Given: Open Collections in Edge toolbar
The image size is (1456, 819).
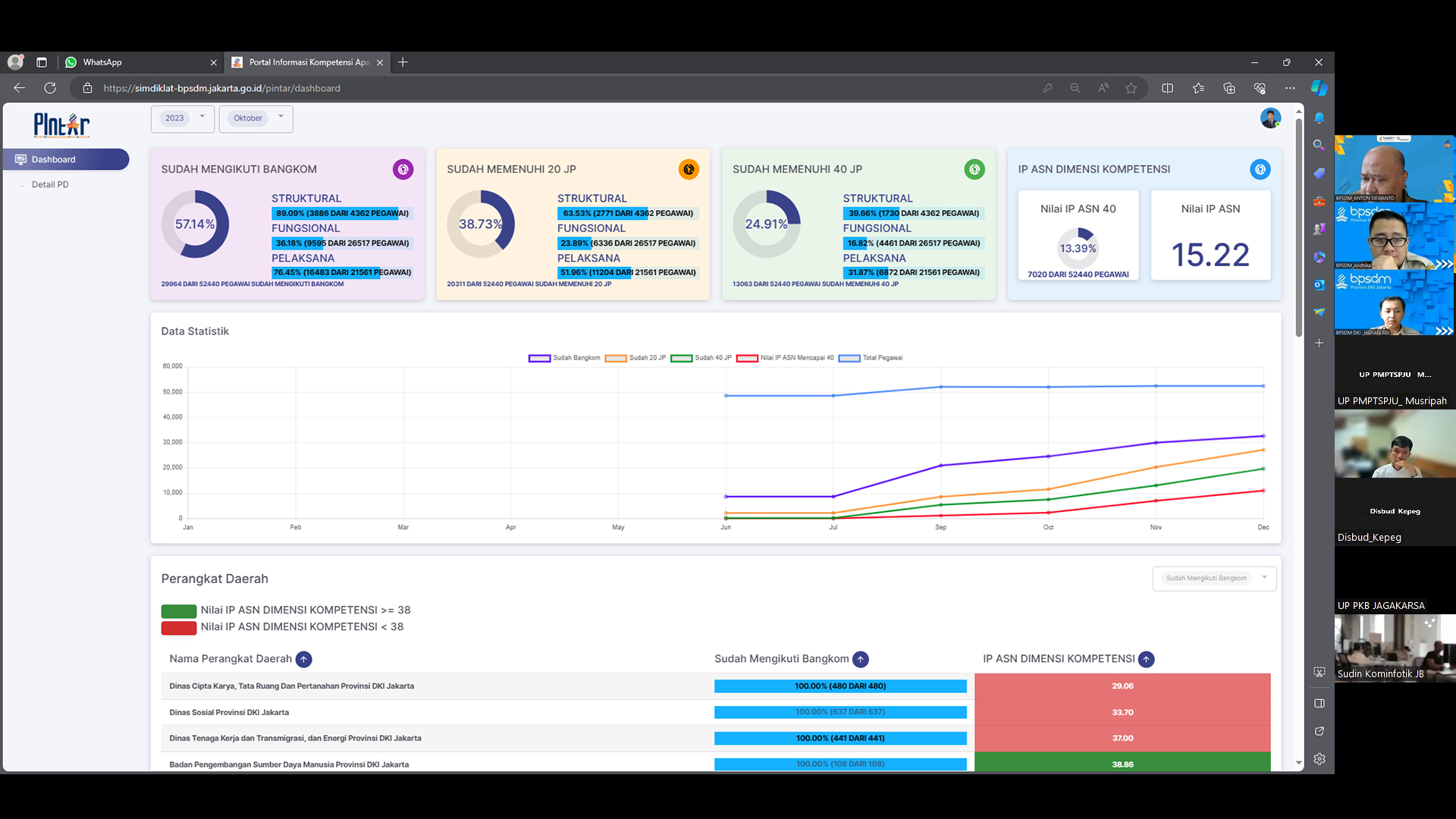Looking at the screenshot, I should 1229,88.
